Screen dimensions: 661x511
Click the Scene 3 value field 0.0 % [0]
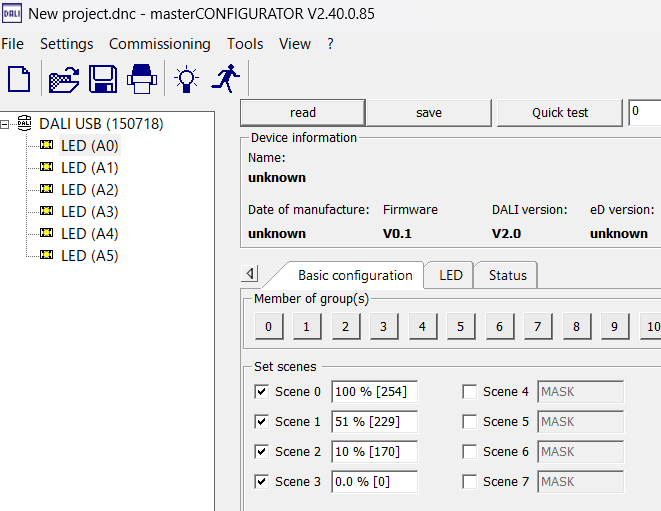pyautogui.click(x=374, y=481)
